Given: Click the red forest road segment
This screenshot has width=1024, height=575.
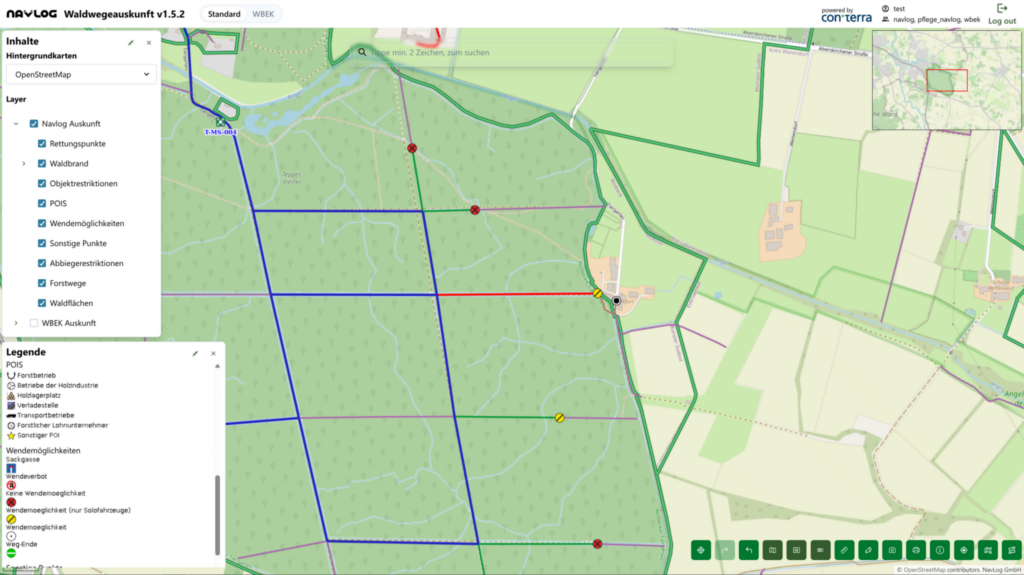Looking at the screenshot, I should pos(516,295).
